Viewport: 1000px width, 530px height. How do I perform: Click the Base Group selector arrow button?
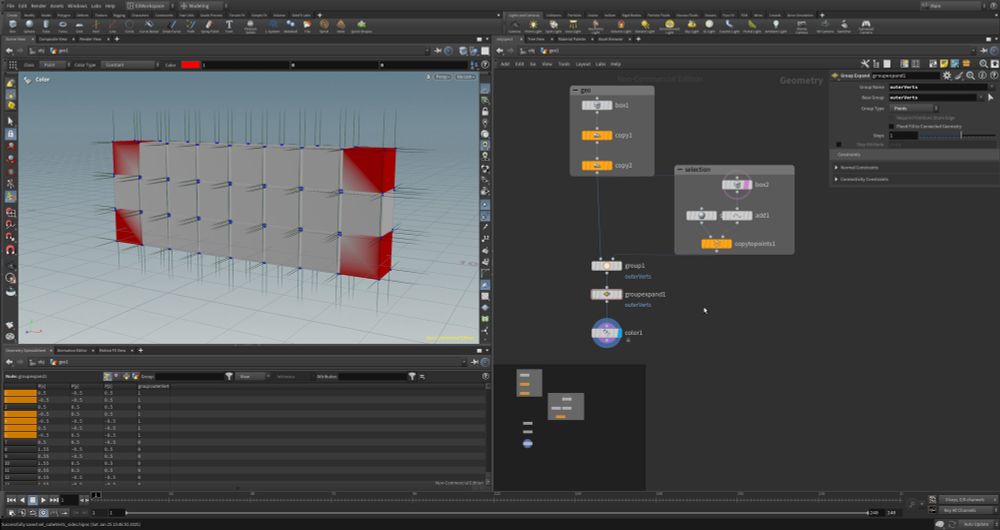click(x=990, y=98)
